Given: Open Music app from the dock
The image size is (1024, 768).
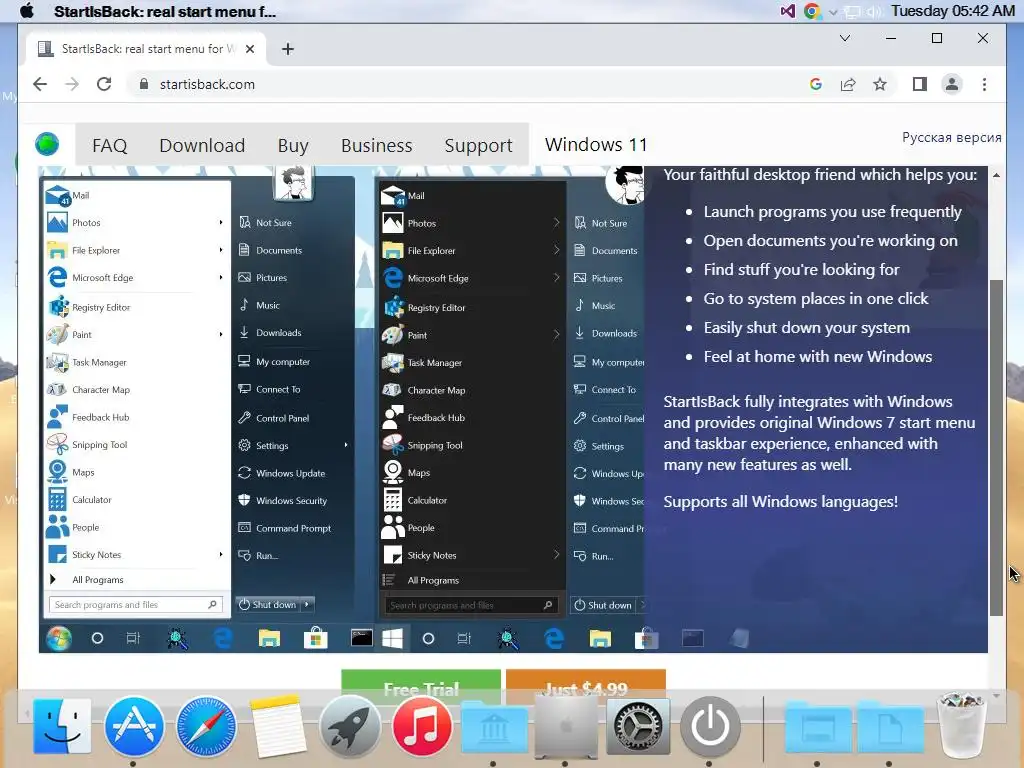Looking at the screenshot, I should pyautogui.click(x=422, y=726).
